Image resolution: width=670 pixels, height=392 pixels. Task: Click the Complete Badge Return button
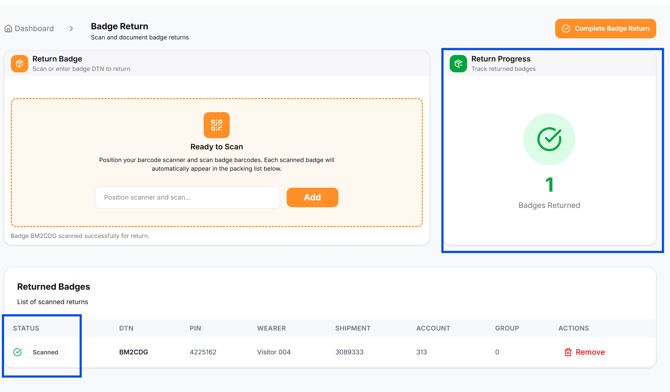click(x=605, y=29)
